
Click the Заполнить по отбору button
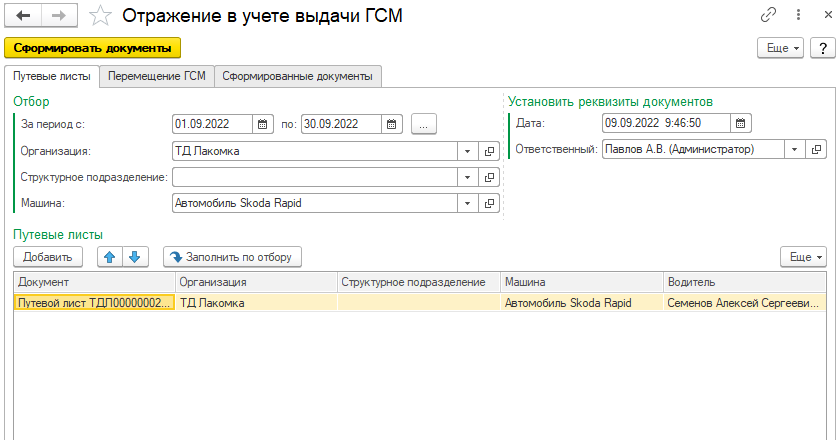[x=232, y=257]
